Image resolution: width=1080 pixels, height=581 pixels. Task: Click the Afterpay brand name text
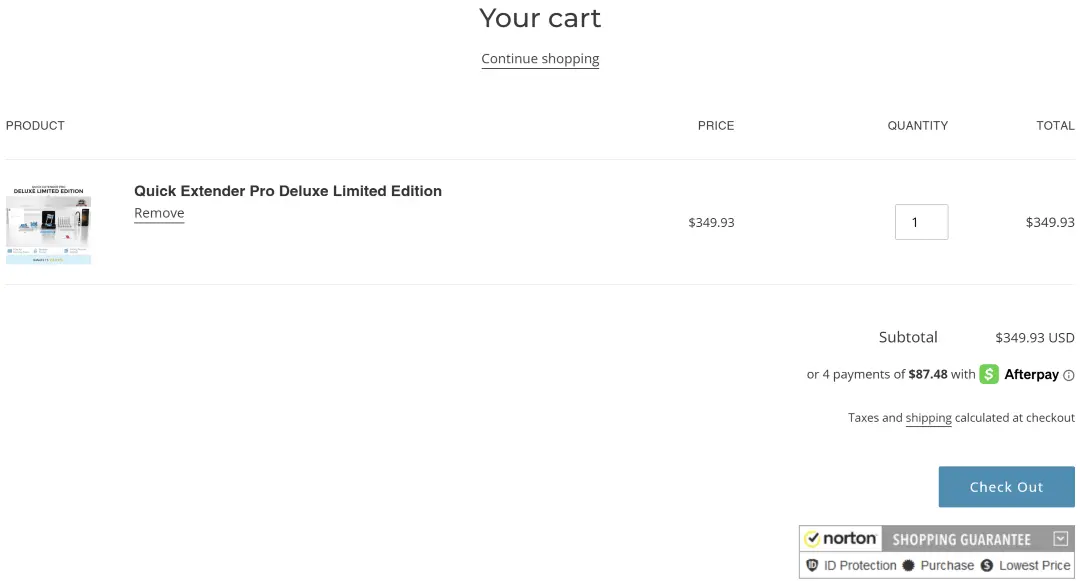pyautogui.click(x=1031, y=375)
